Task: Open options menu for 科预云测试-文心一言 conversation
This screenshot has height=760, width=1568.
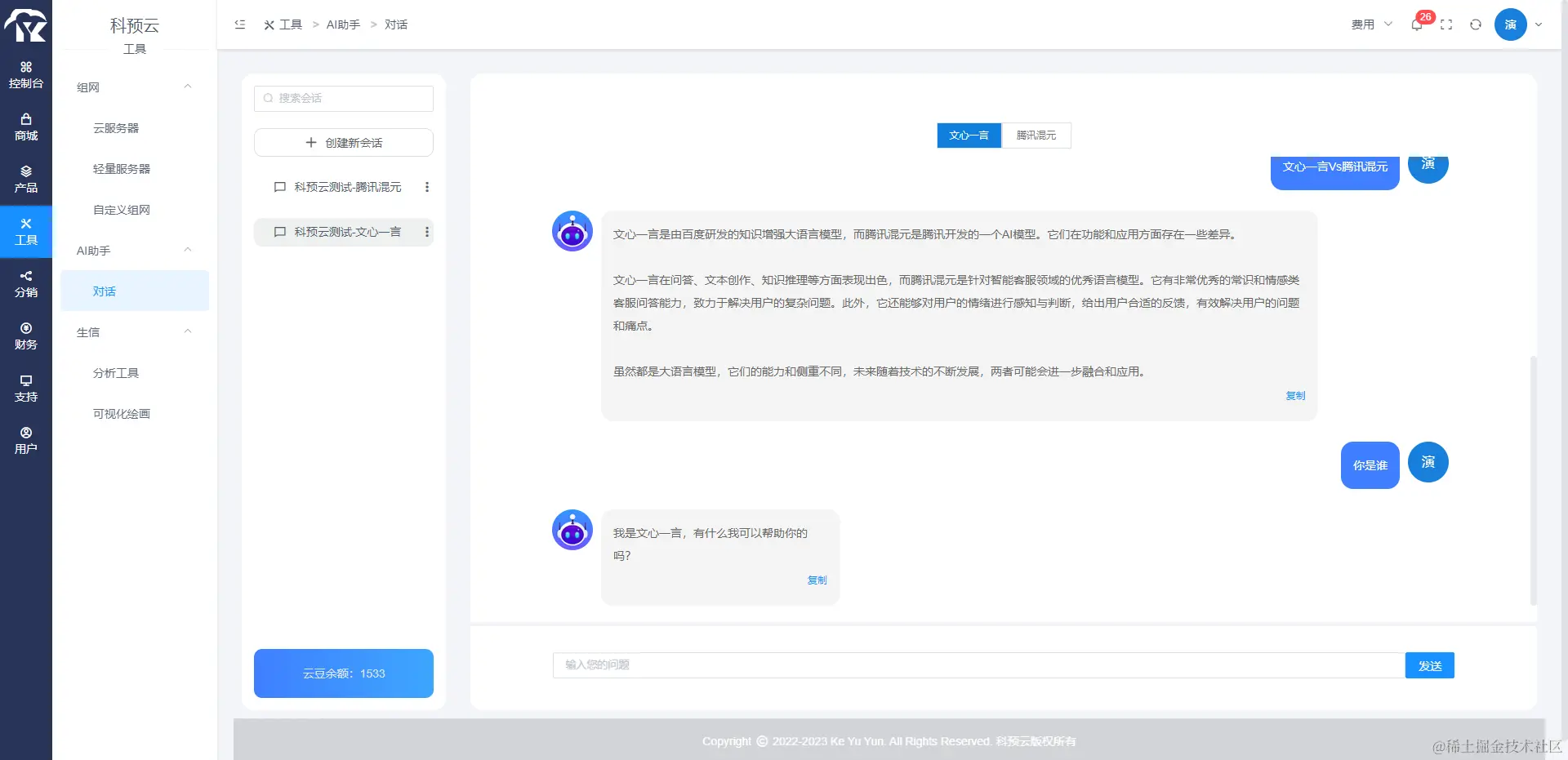Action: 427,232
